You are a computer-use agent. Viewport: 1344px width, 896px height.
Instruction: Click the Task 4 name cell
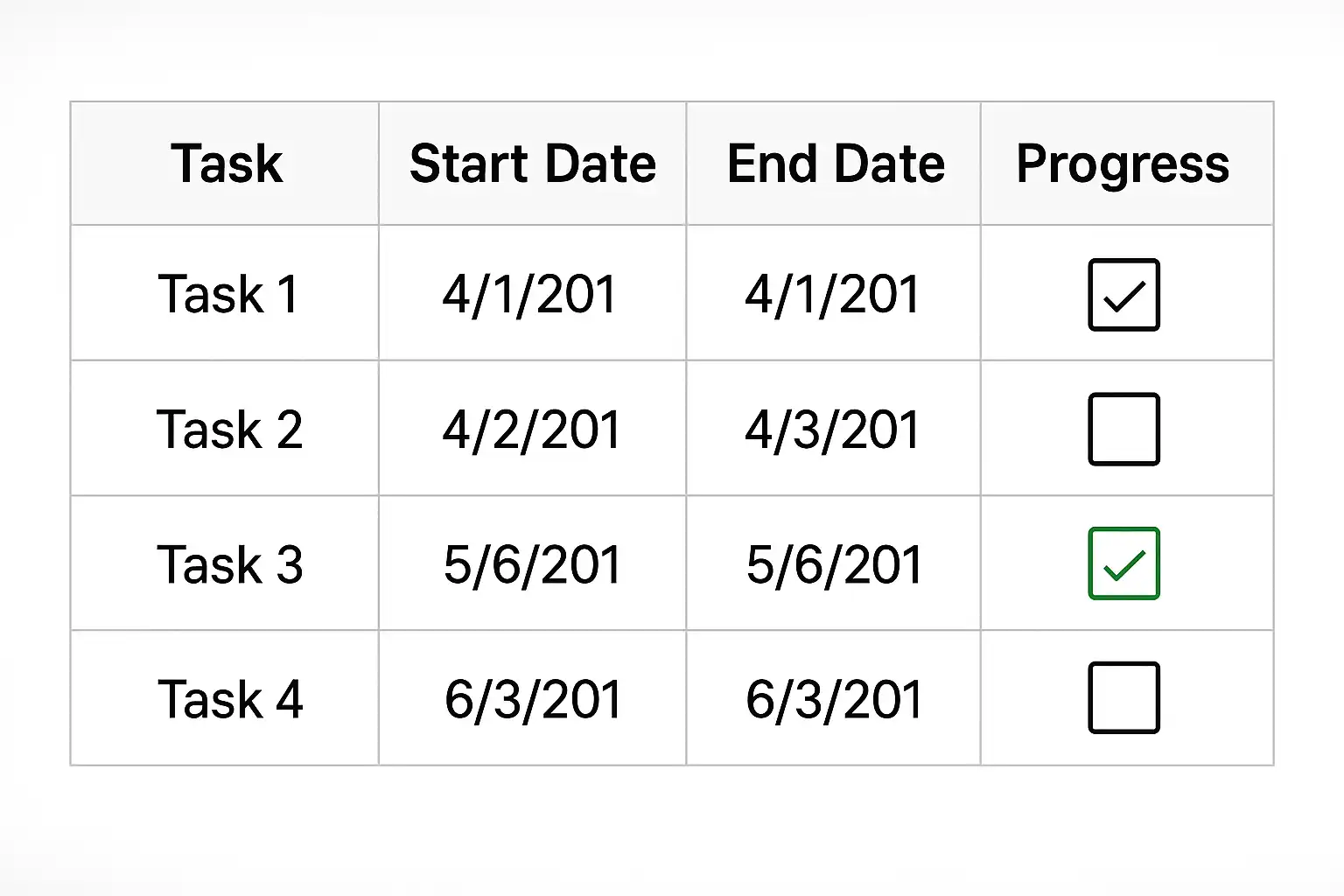coord(229,699)
